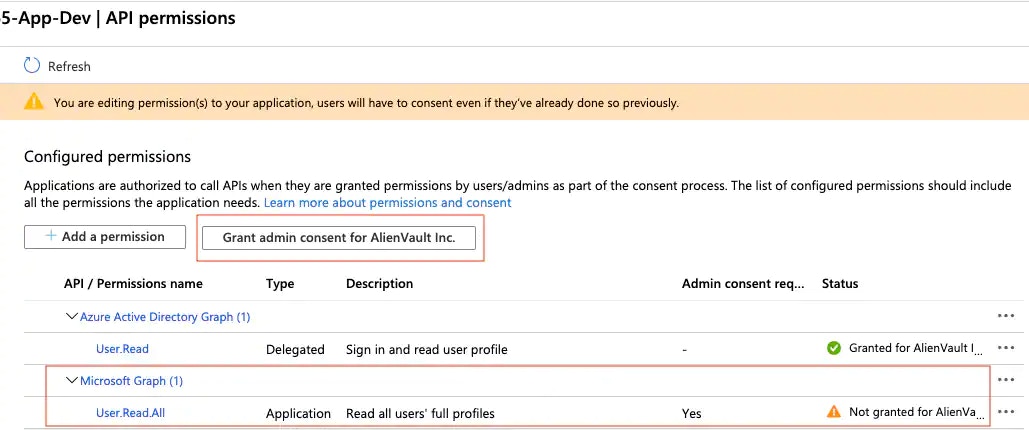This screenshot has width=1029, height=430.
Task: Select 'Sign in and read user profile' description
Action: (x=427, y=349)
